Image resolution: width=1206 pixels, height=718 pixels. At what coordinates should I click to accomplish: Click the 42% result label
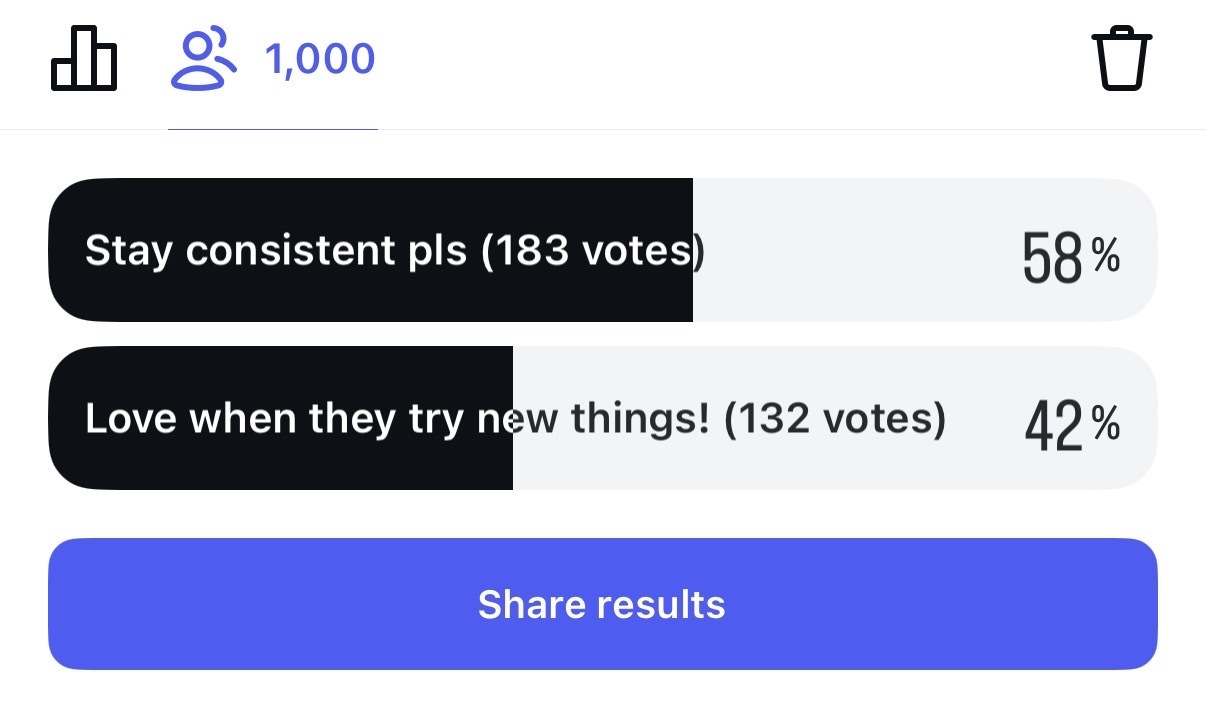coord(1070,425)
